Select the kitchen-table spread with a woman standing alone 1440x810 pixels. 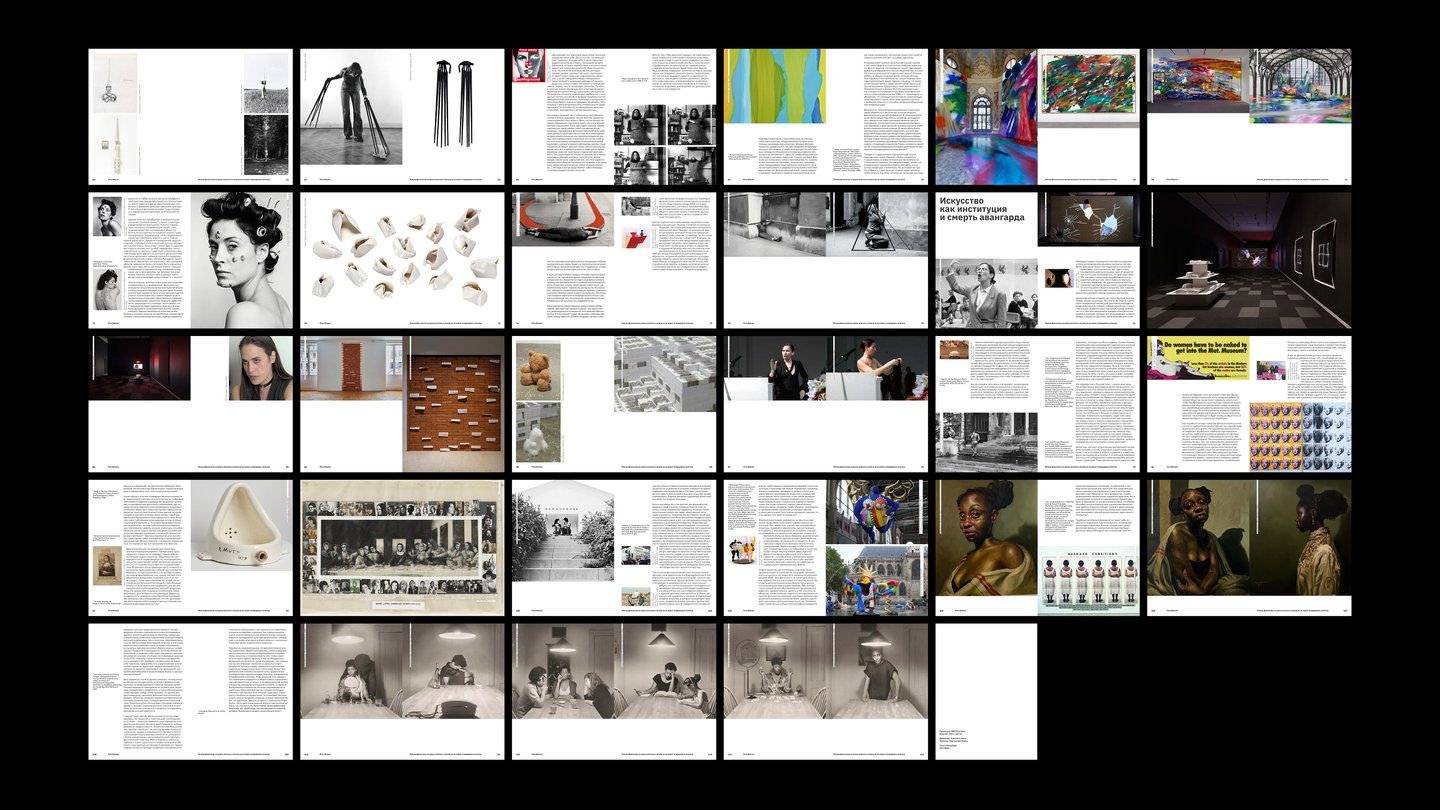826,692
